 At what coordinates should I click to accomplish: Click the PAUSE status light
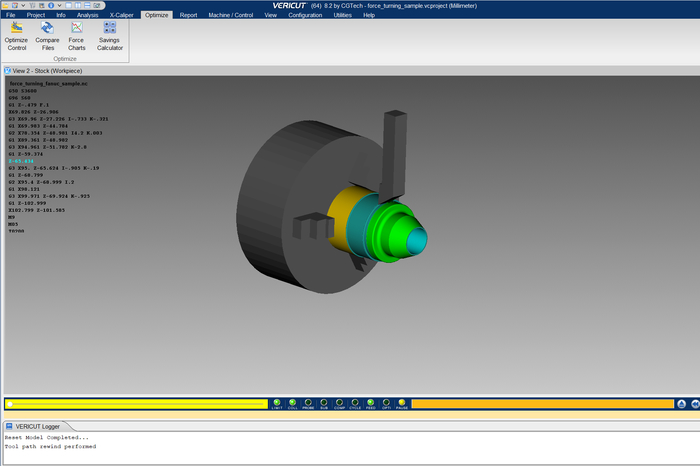tap(402, 404)
